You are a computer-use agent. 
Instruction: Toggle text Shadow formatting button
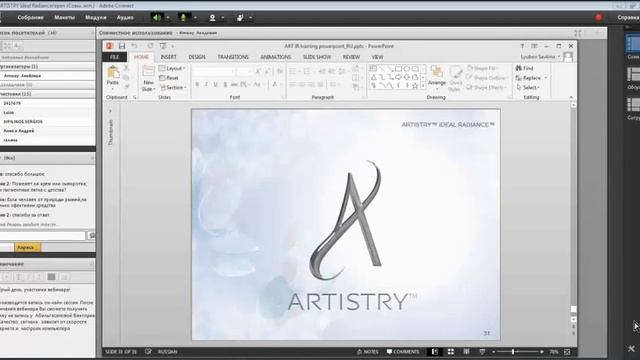click(x=225, y=84)
